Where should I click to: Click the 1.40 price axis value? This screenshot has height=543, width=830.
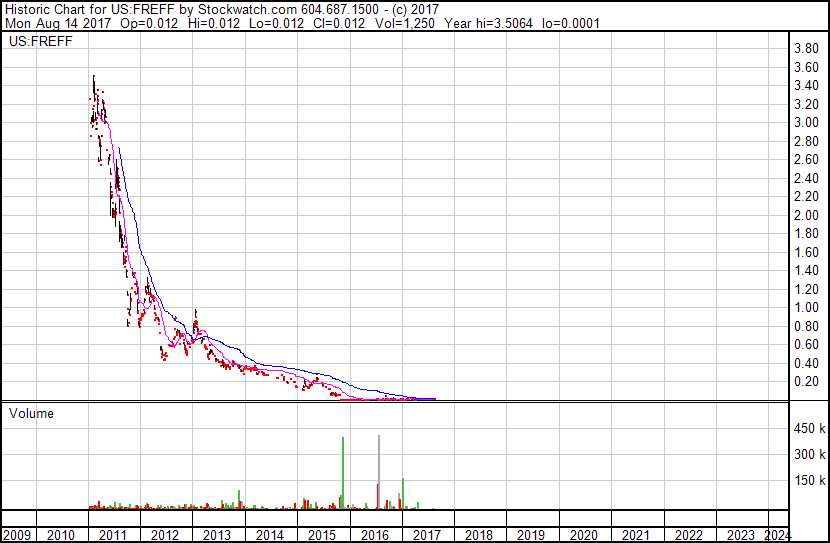tap(806, 270)
